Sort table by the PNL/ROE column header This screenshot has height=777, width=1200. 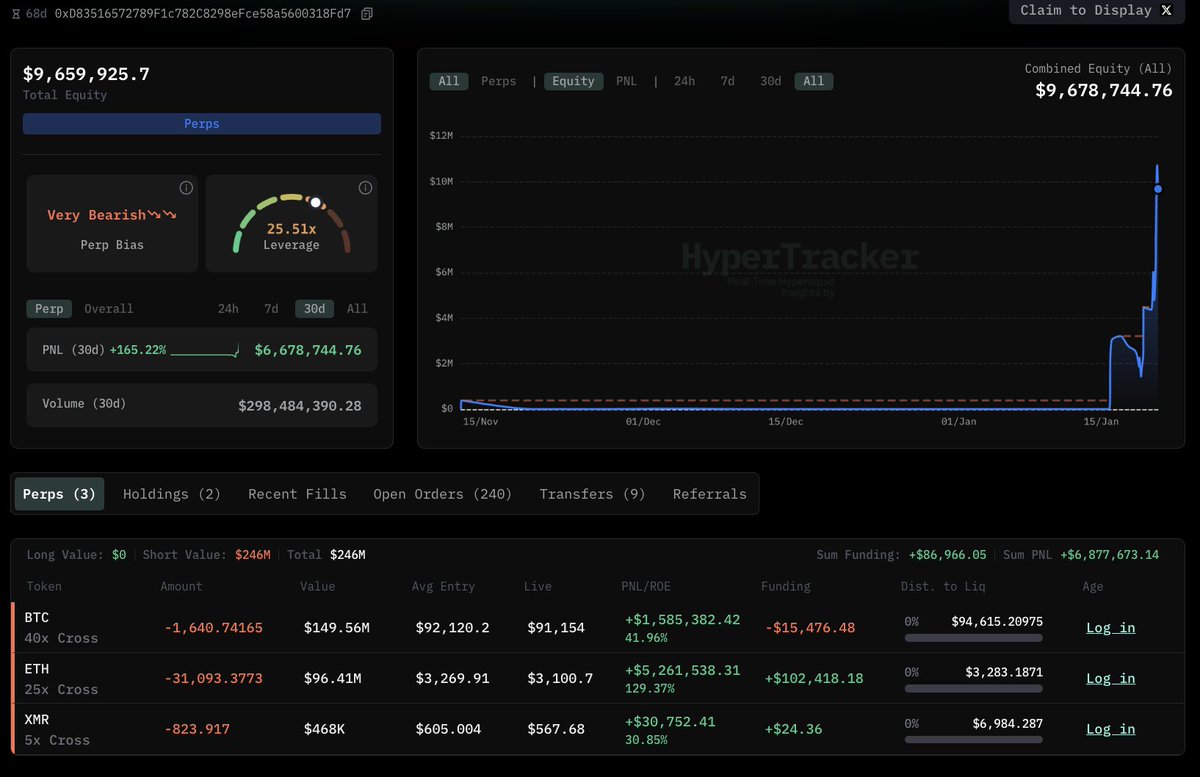coord(646,586)
